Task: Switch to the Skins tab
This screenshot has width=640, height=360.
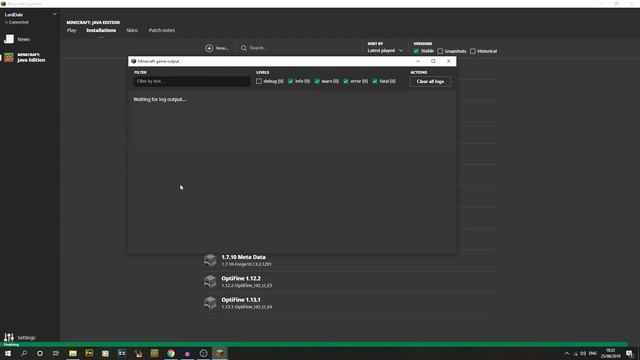Action: [132, 30]
